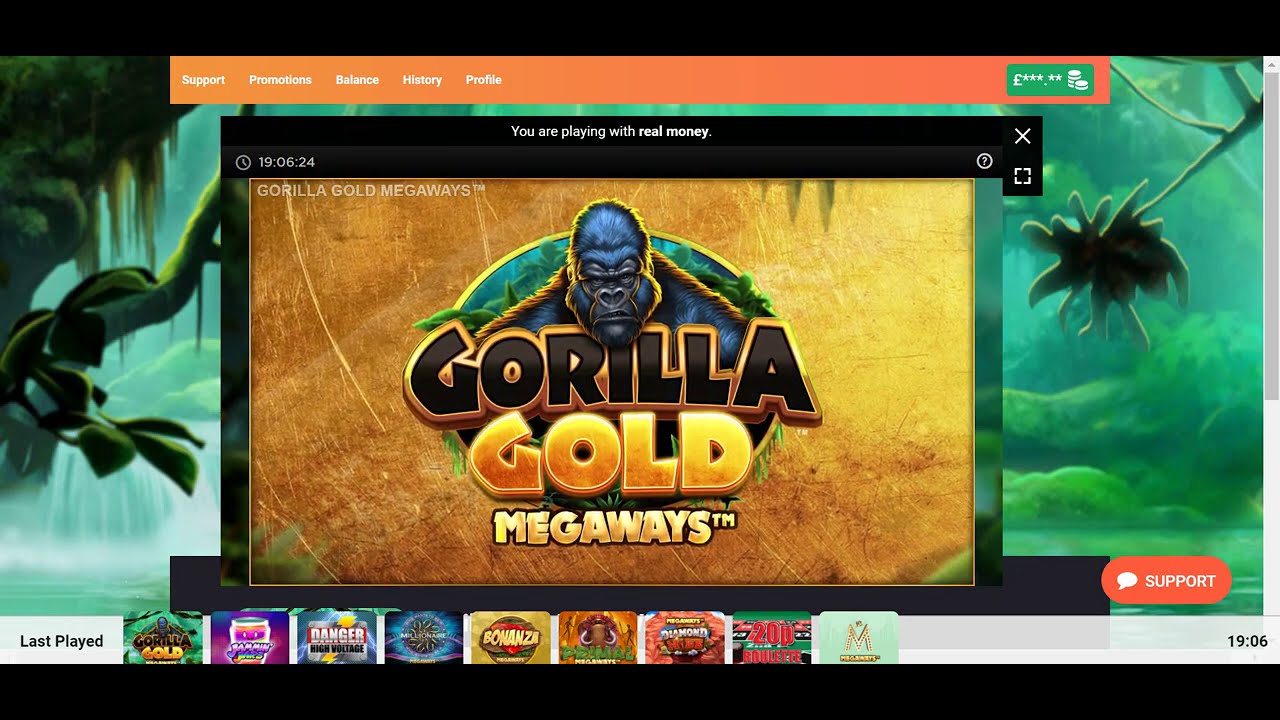Viewport: 1280px width, 720px height.
Task: Click the session timer 19:06:24
Action: (x=286, y=162)
